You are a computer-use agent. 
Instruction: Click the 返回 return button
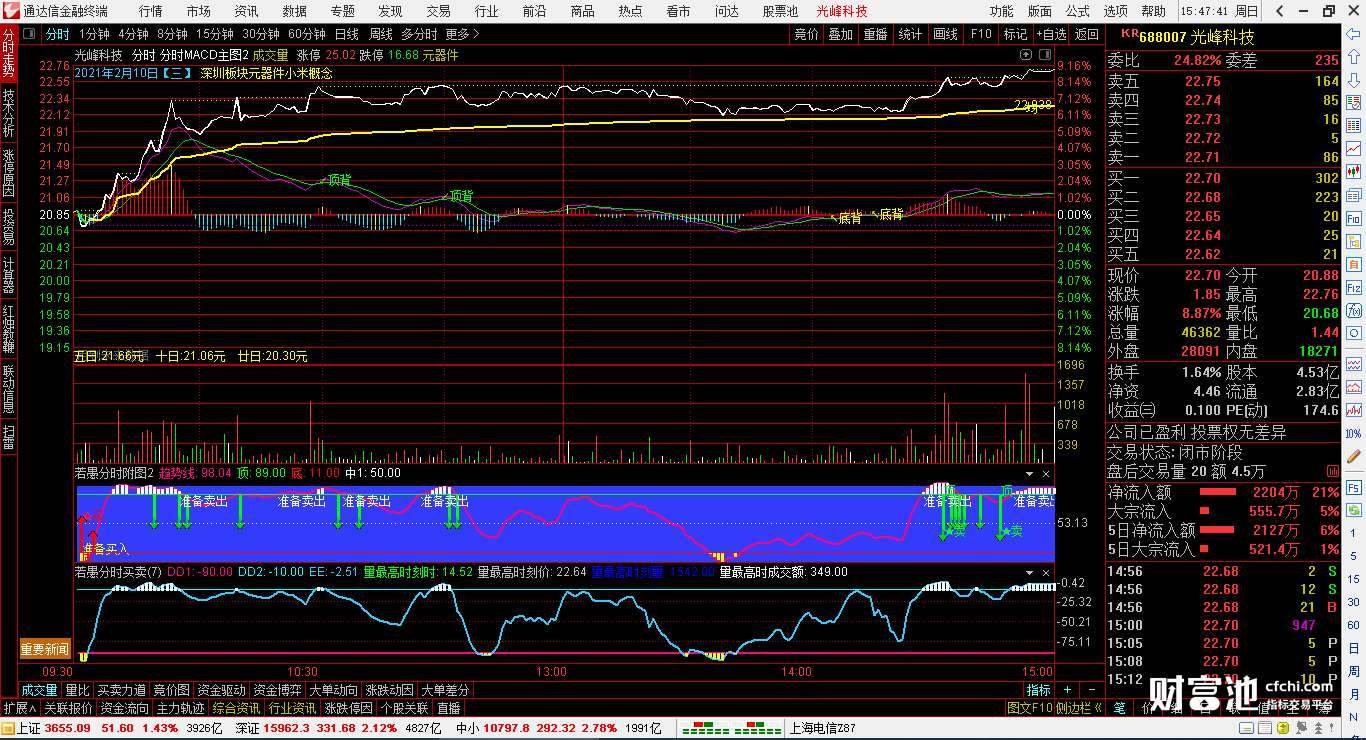1086,34
